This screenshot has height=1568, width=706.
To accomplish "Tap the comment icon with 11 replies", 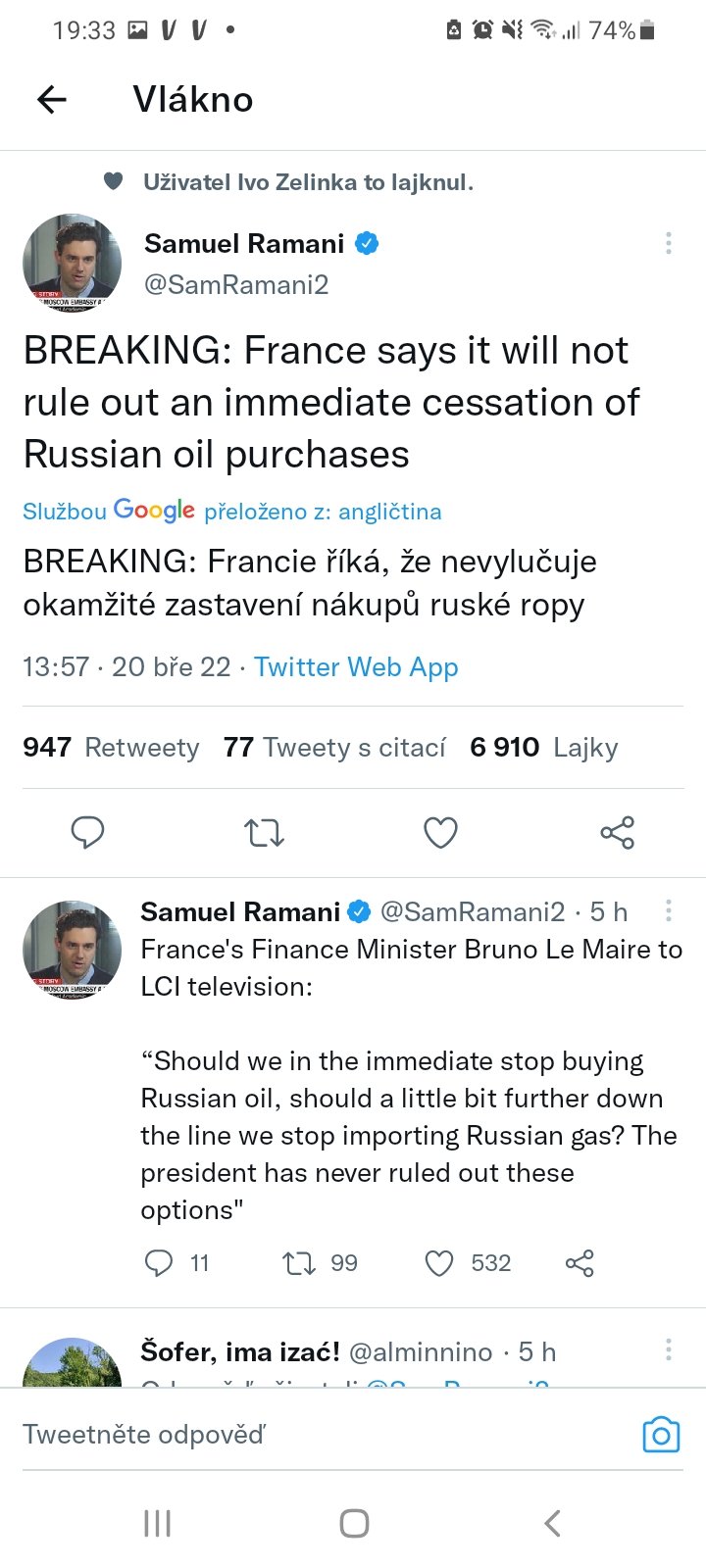I will pyautogui.click(x=159, y=1263).
